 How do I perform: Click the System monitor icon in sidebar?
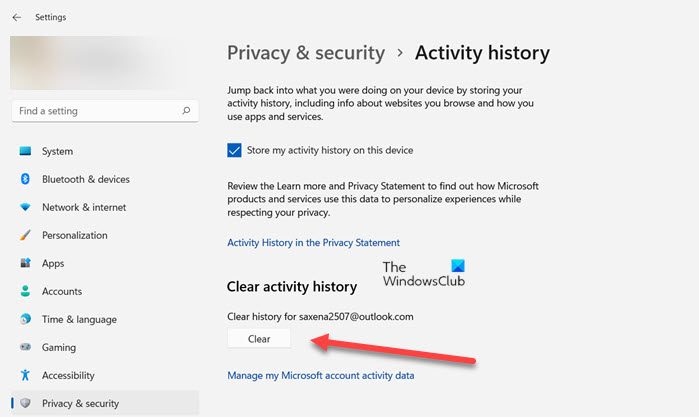25,152
